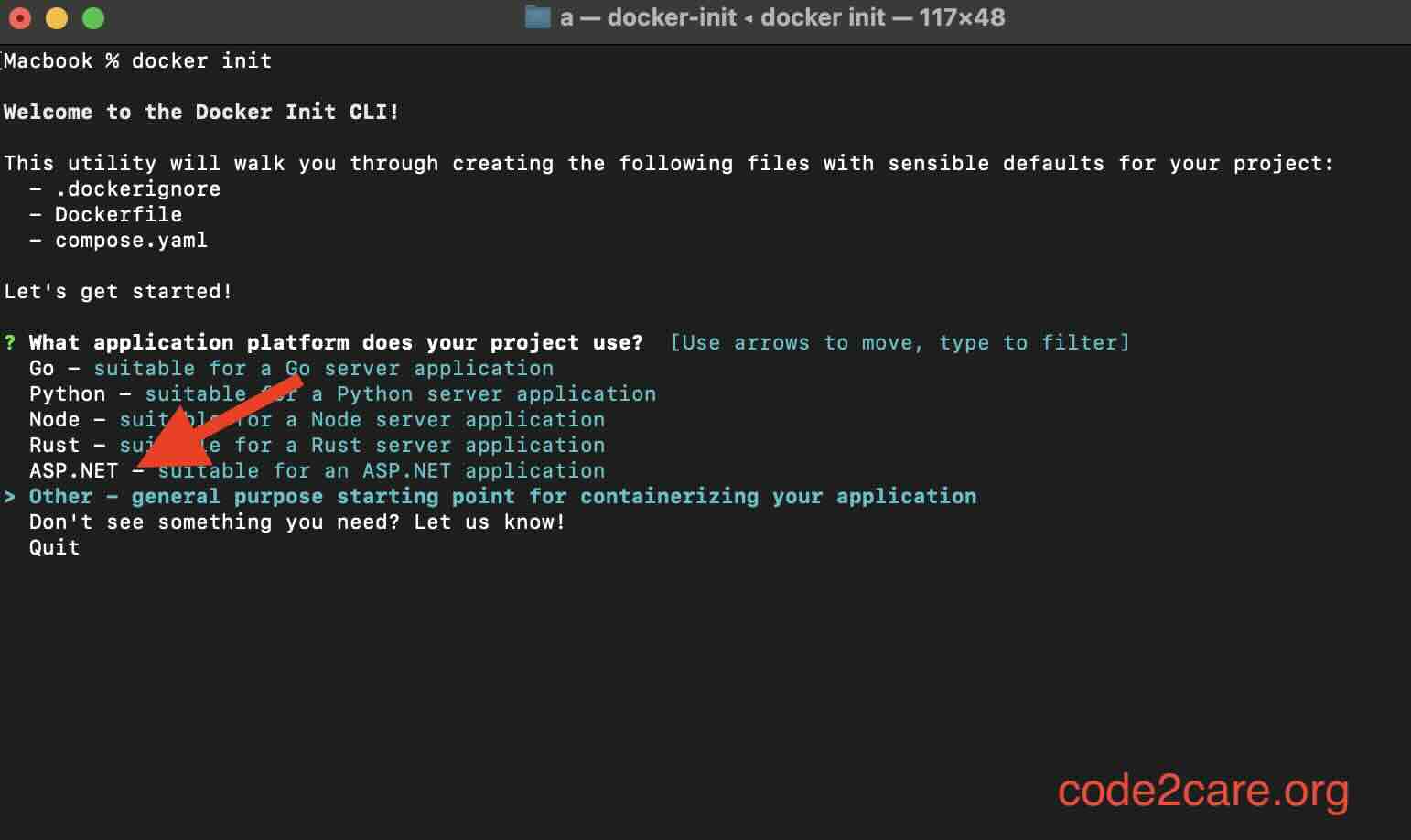The height and width of the screenshot is (840, 1411).
Task: Select the Other general purpose option
Action: click(x=502, y=497)
